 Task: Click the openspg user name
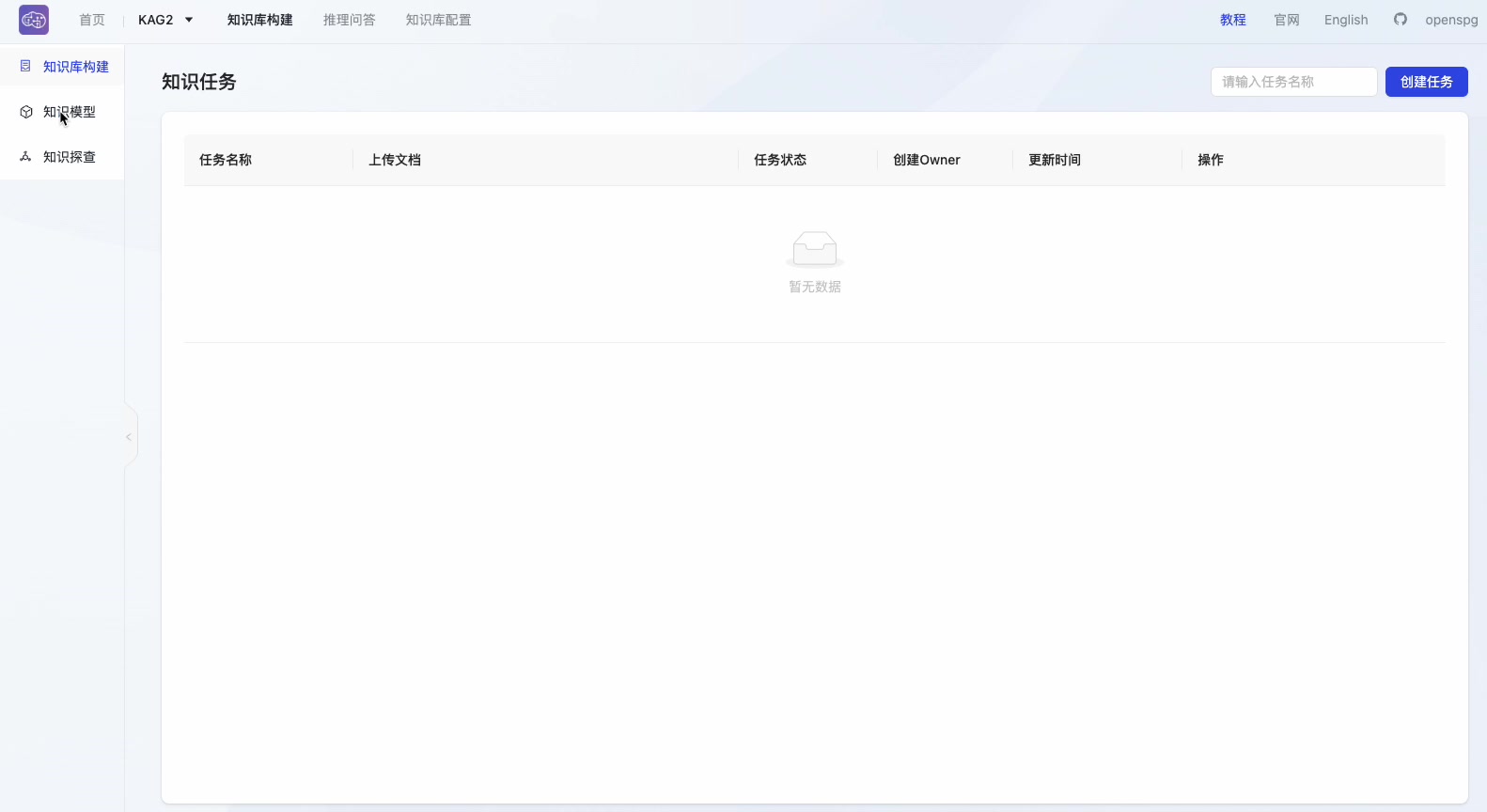1451,20
